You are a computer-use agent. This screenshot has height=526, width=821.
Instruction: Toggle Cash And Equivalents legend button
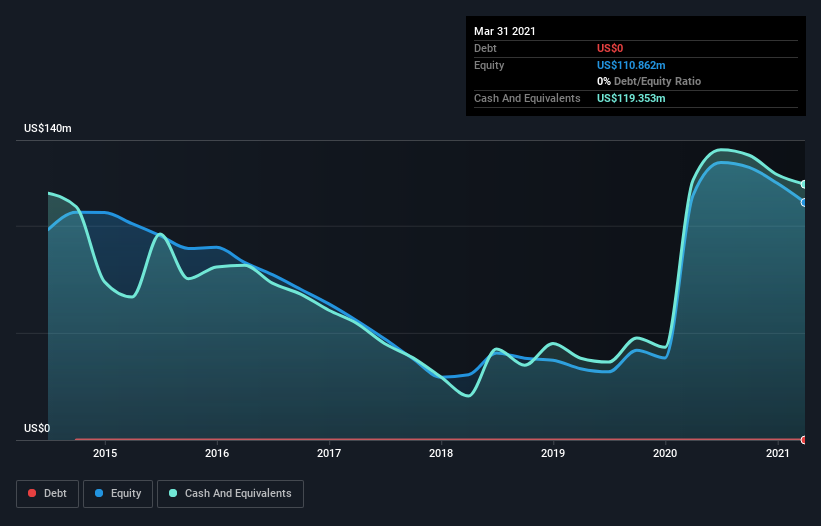(x=230, y=494)
